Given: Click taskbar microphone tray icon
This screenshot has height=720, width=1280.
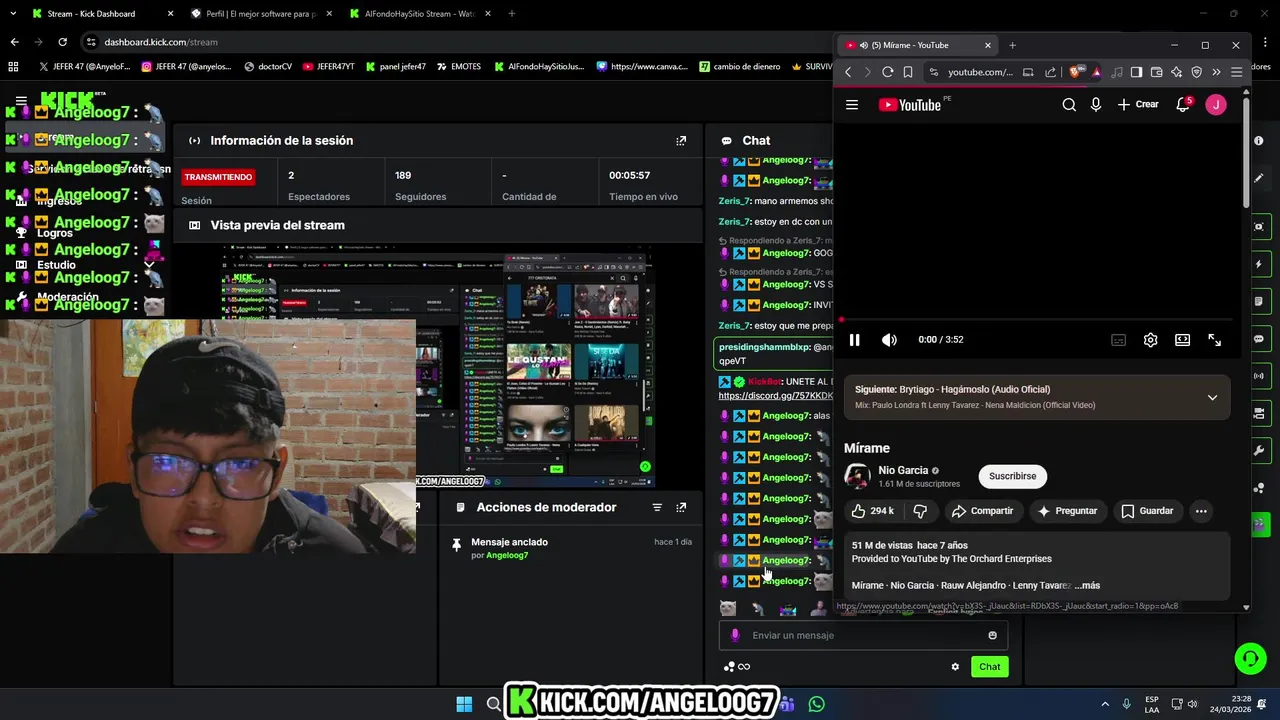Looking at the screenshot, I should 1126,704.
